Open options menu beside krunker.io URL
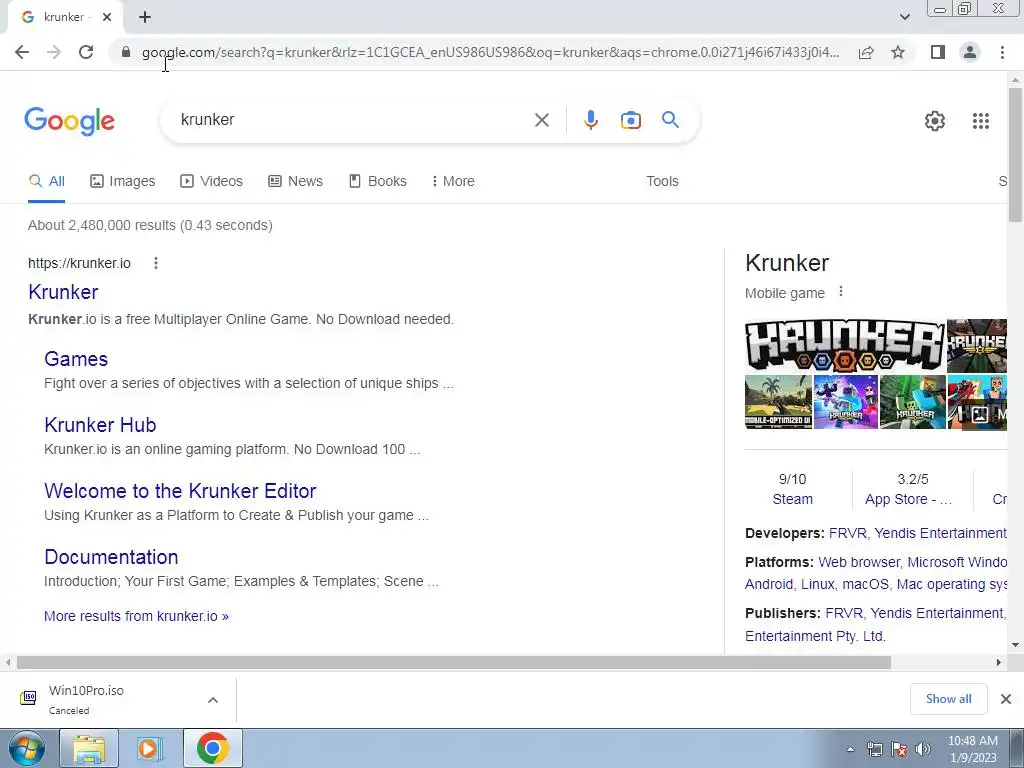1024x768 pixels. click(x=155, y=263)
